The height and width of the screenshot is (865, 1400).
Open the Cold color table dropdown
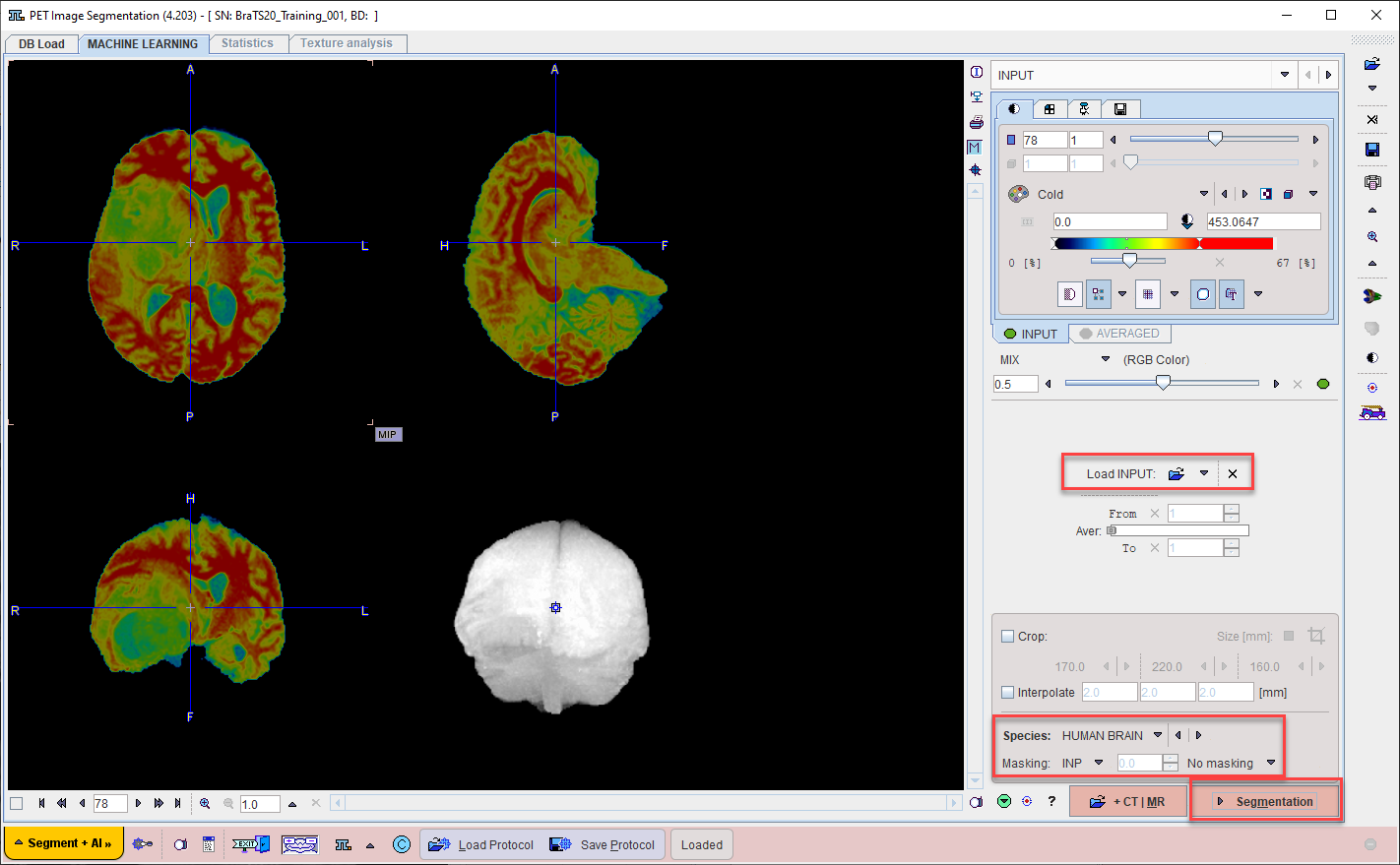pos(1203,194)
